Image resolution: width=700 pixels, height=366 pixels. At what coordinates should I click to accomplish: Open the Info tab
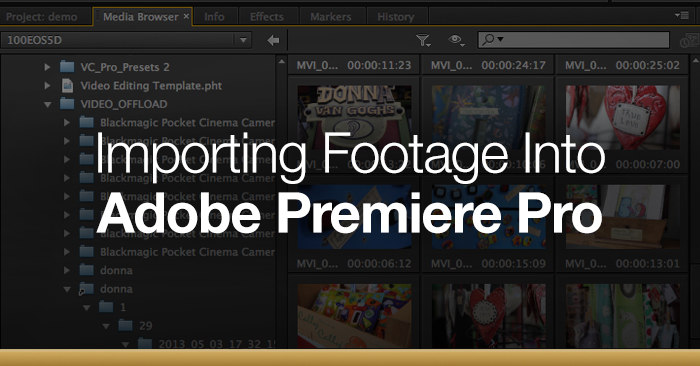pyautogui.click(x=214, y=17)
